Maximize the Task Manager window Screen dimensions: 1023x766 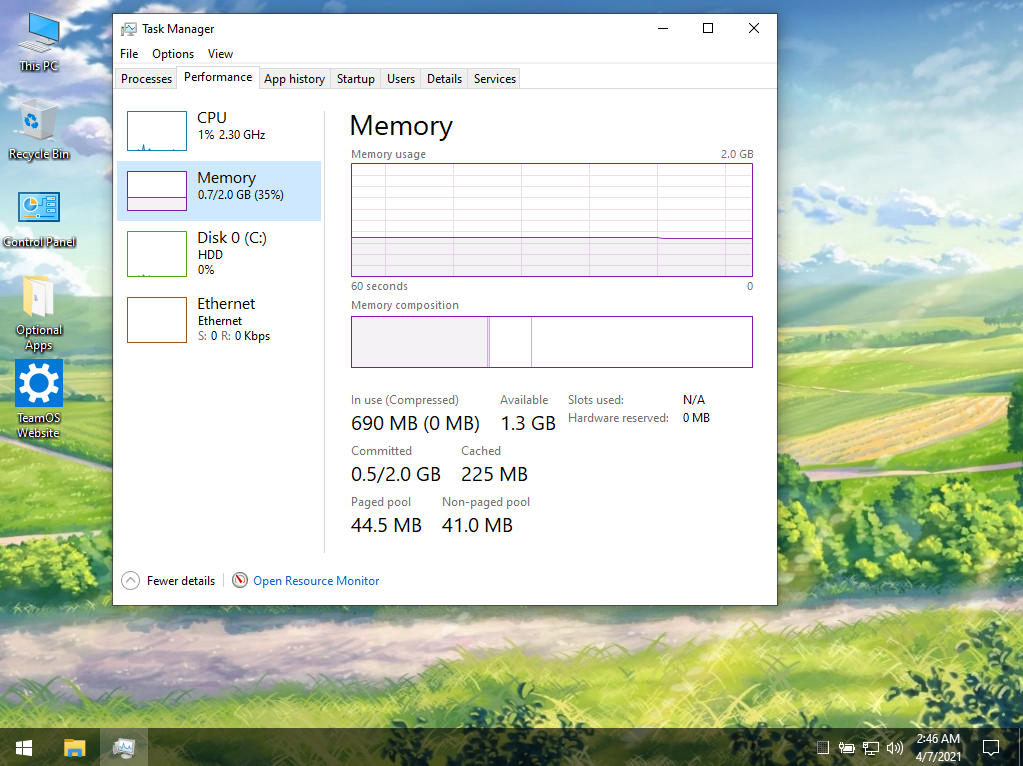tap(708, 28)
